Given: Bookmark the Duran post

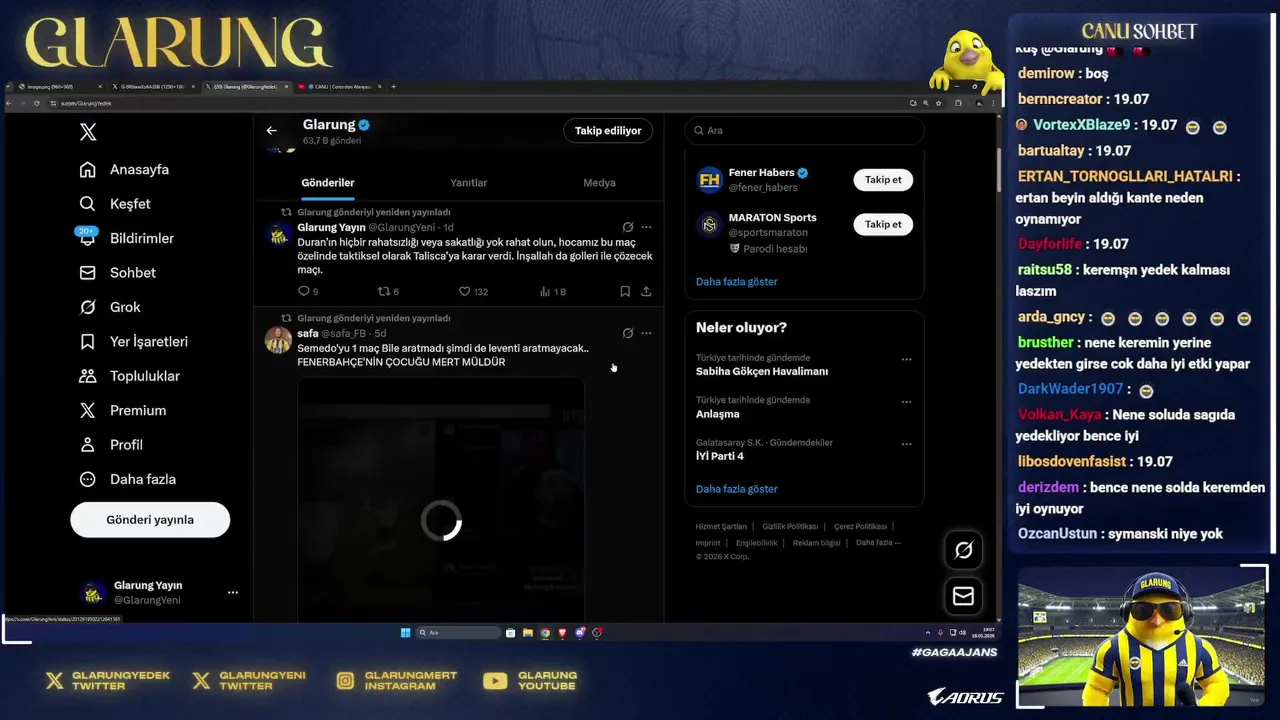Looking at the screenshot, I should coord(625,291).
